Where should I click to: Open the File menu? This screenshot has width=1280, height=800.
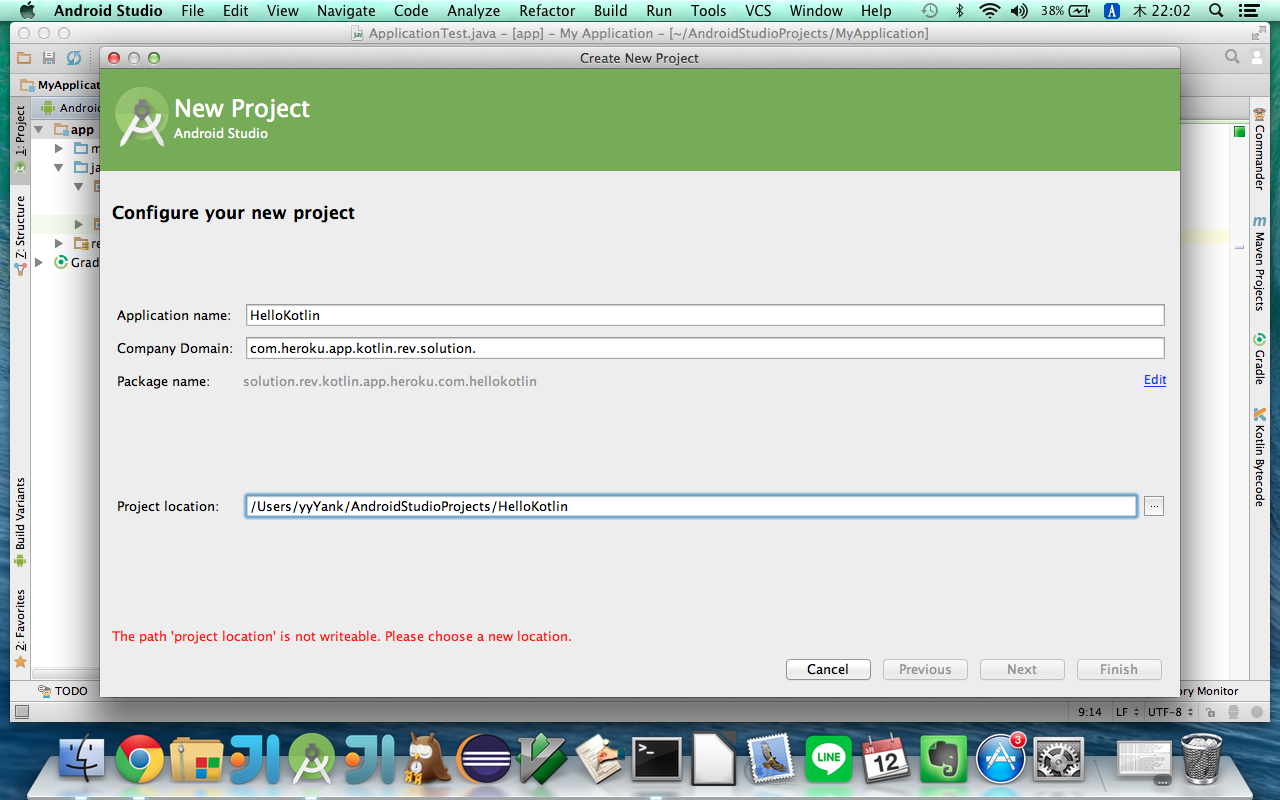192,11
